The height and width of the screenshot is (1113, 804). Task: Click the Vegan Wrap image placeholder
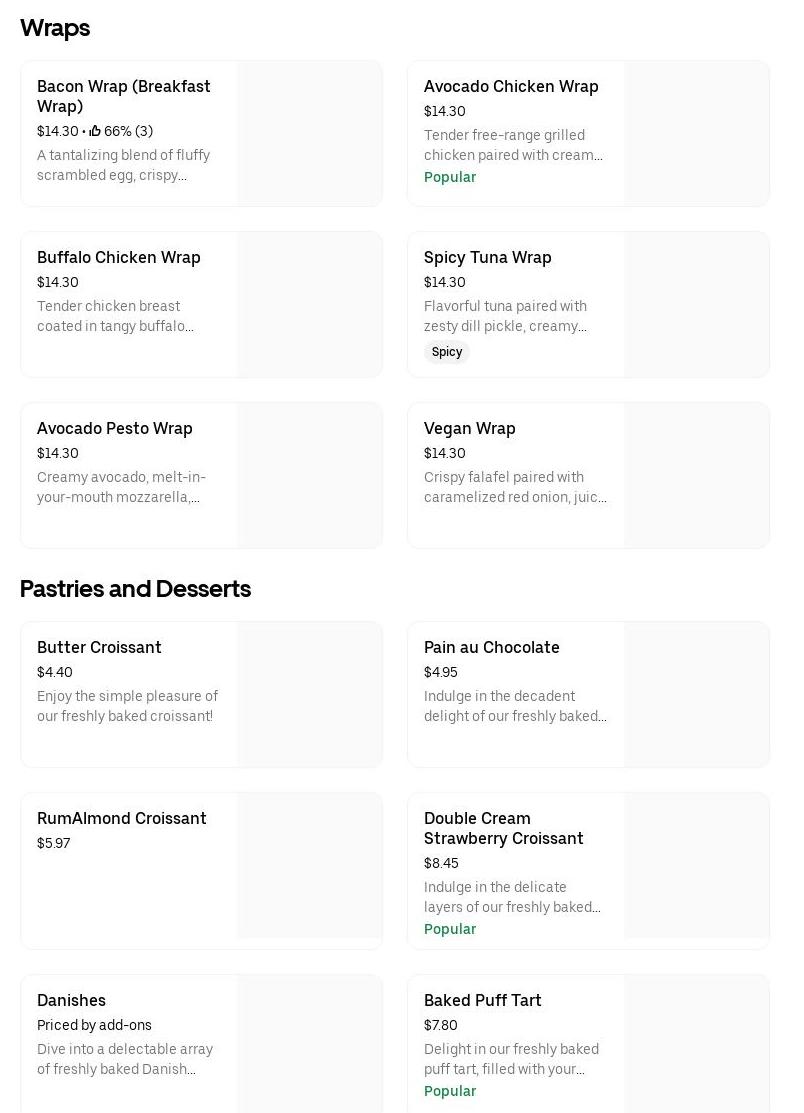click(697, 475)
